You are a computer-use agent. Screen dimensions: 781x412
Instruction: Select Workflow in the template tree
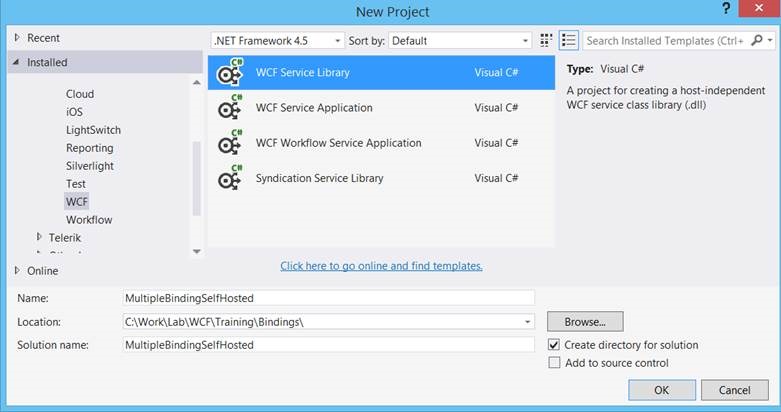(x=89, y=219)
